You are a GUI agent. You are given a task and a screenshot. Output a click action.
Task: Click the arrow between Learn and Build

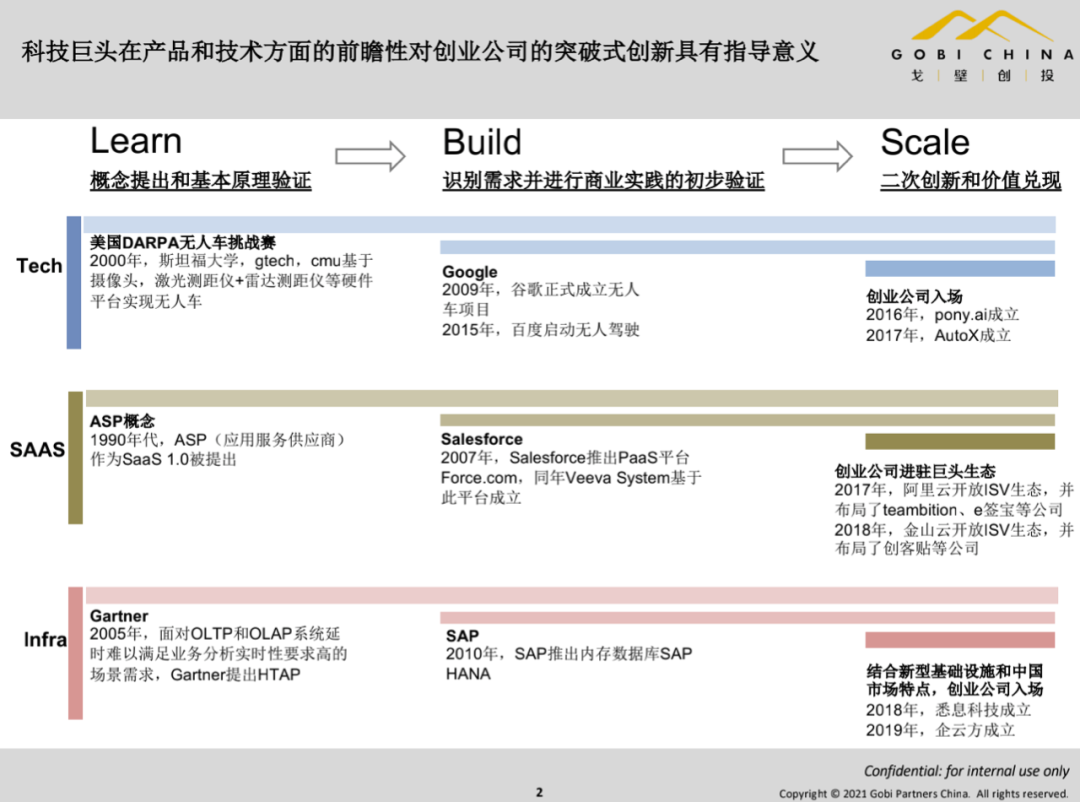point(370,156)
